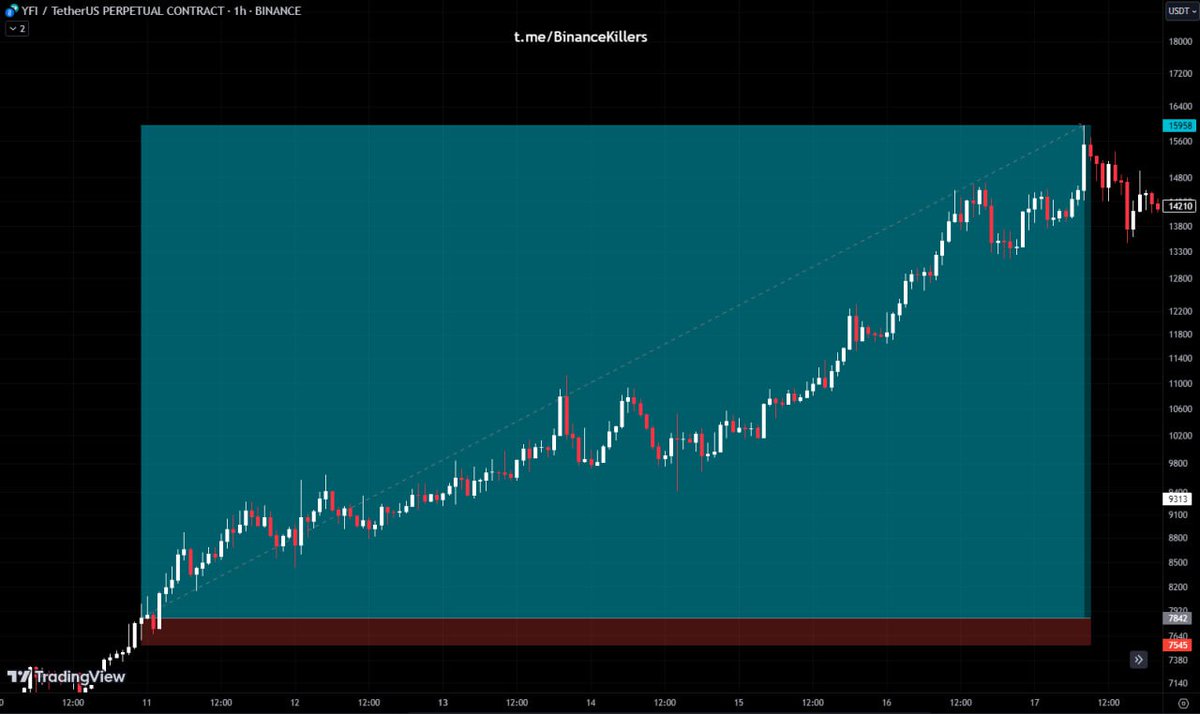Select the teal profit zone of the long position

[x=614, y=371]
